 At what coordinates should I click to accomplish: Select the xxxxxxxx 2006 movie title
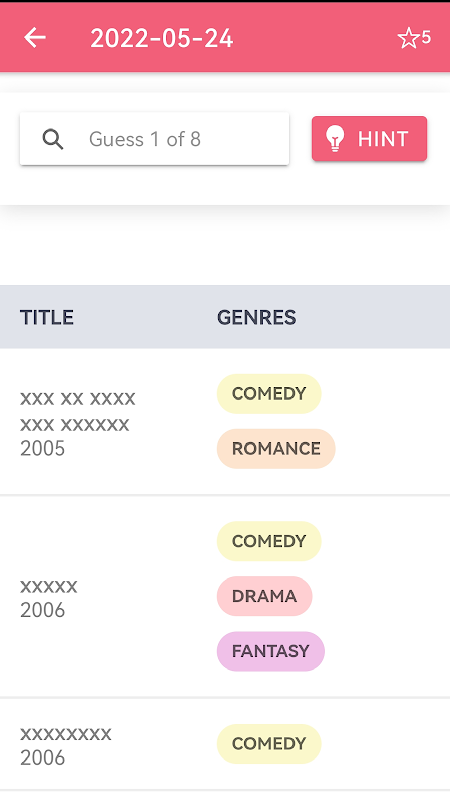[66, 734]
